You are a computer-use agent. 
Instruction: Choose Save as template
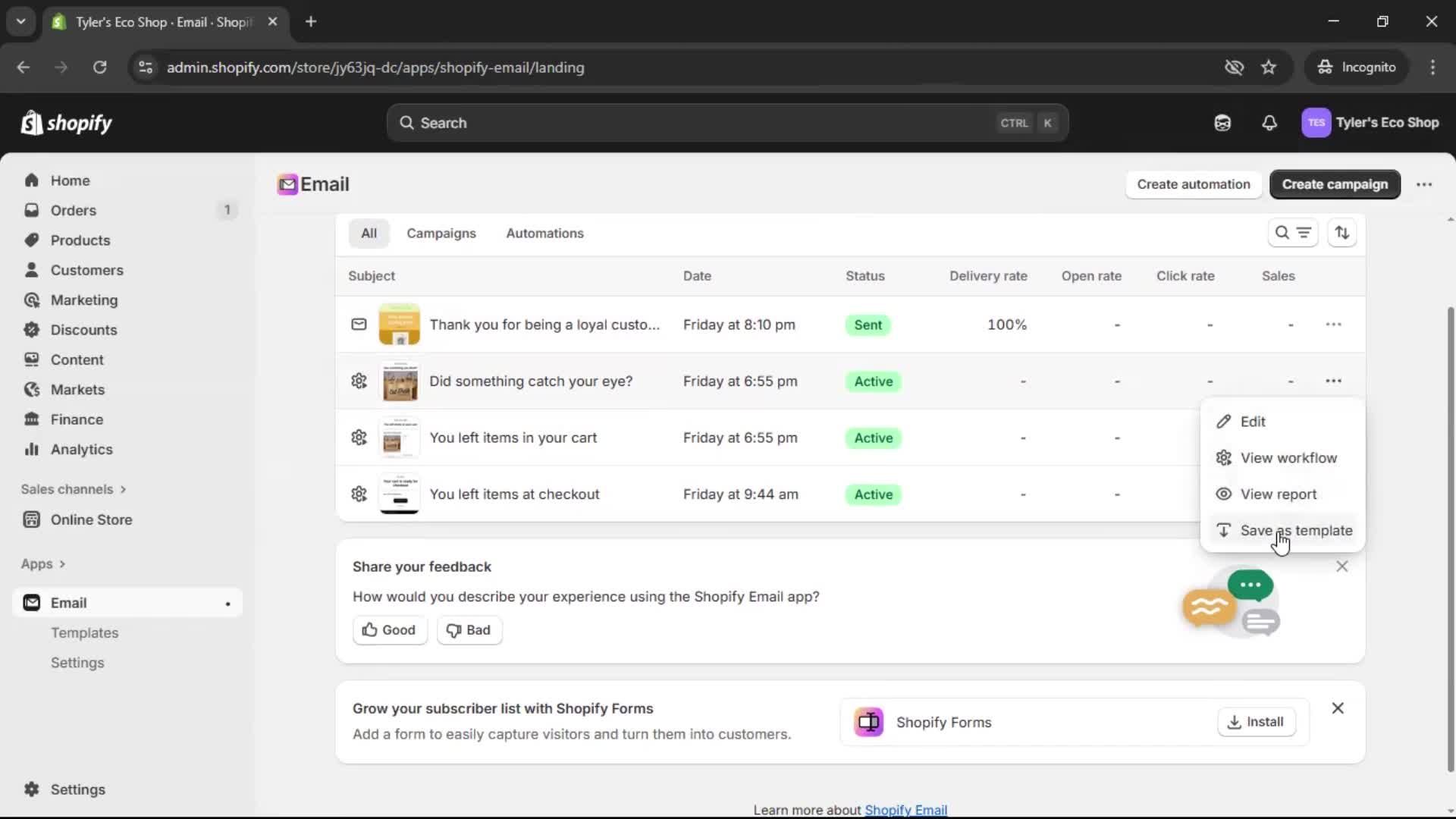pyautogui.click(x=1283, y=531)
